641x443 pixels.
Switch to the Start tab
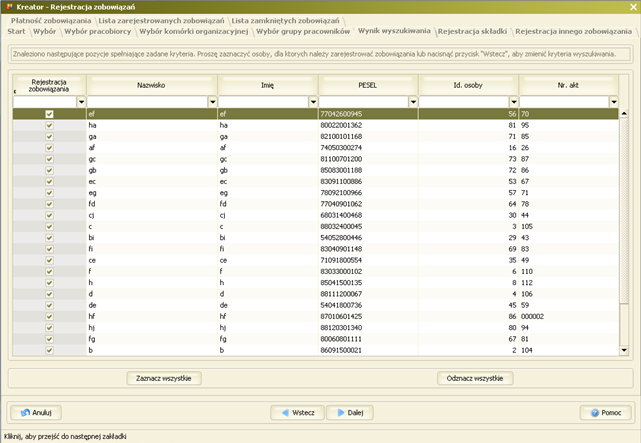(x=16, y=31)
